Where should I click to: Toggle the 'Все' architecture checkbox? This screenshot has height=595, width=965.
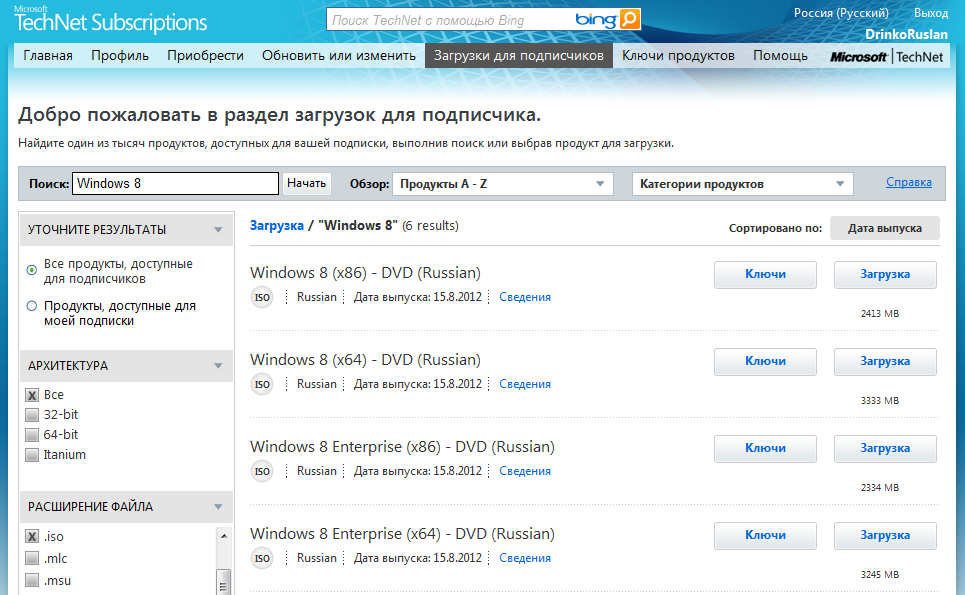coord(32,395)
